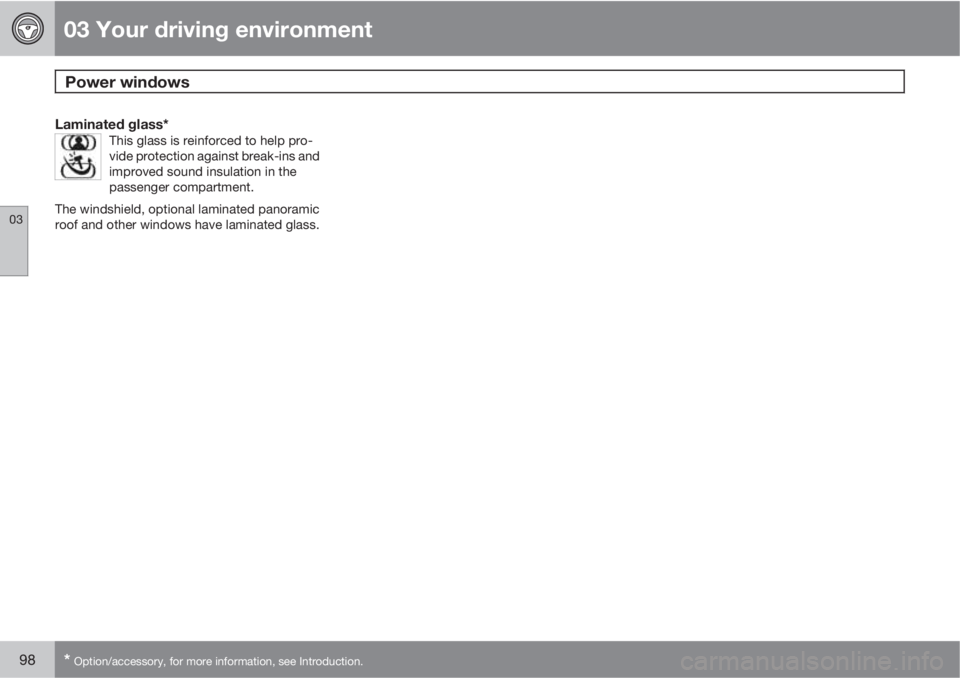Click the laminated glass symbol icon
This screenshot has height=678, width=960.
[x=78, y=157]
